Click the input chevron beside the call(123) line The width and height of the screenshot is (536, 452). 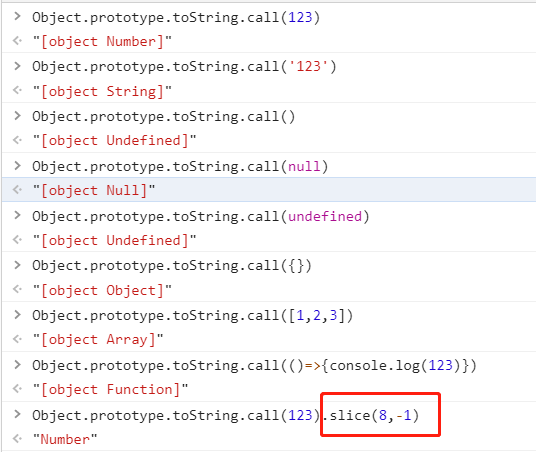(17, 16)
